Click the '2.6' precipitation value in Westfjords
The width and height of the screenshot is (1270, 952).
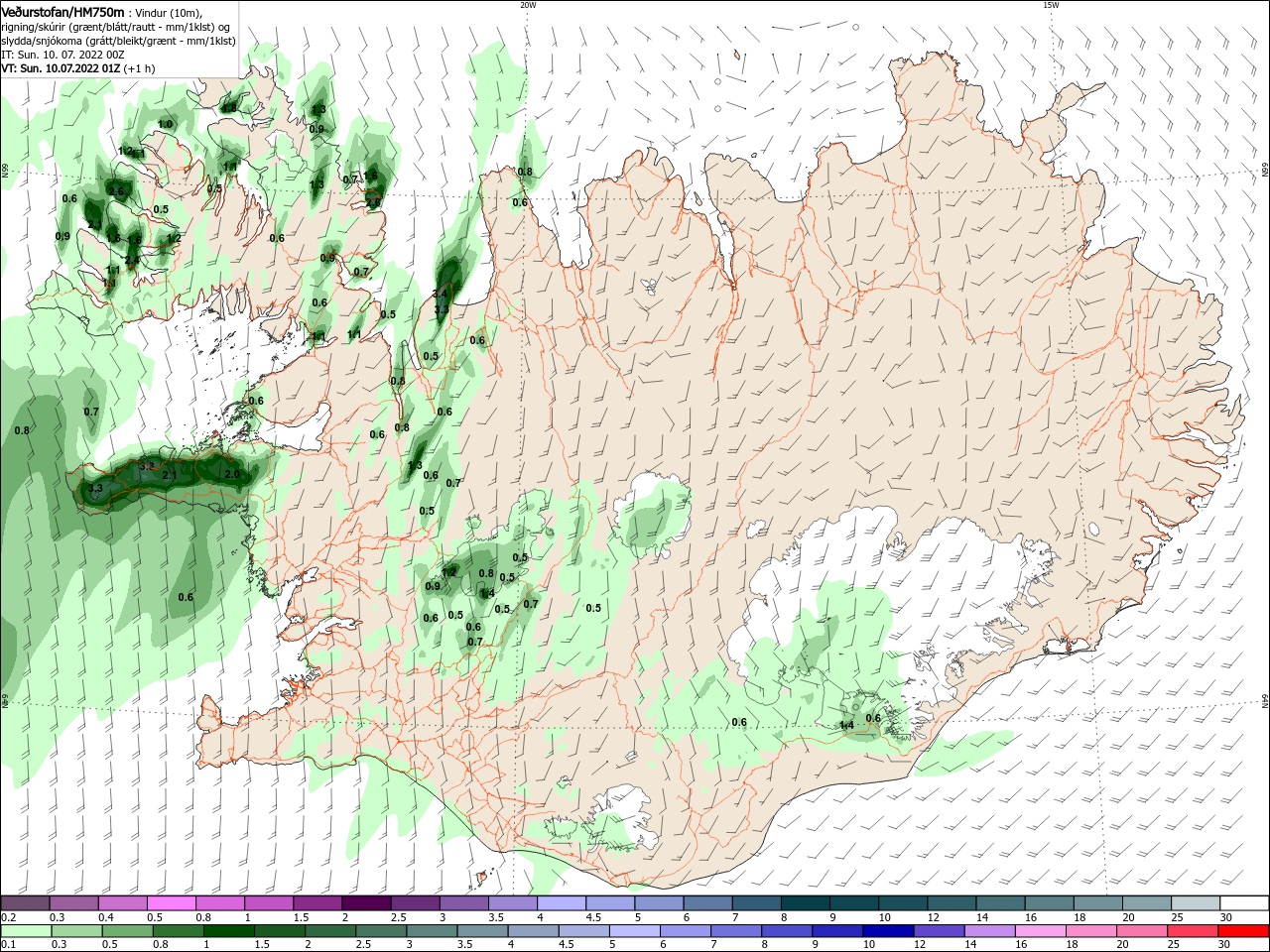coord(116,191)
